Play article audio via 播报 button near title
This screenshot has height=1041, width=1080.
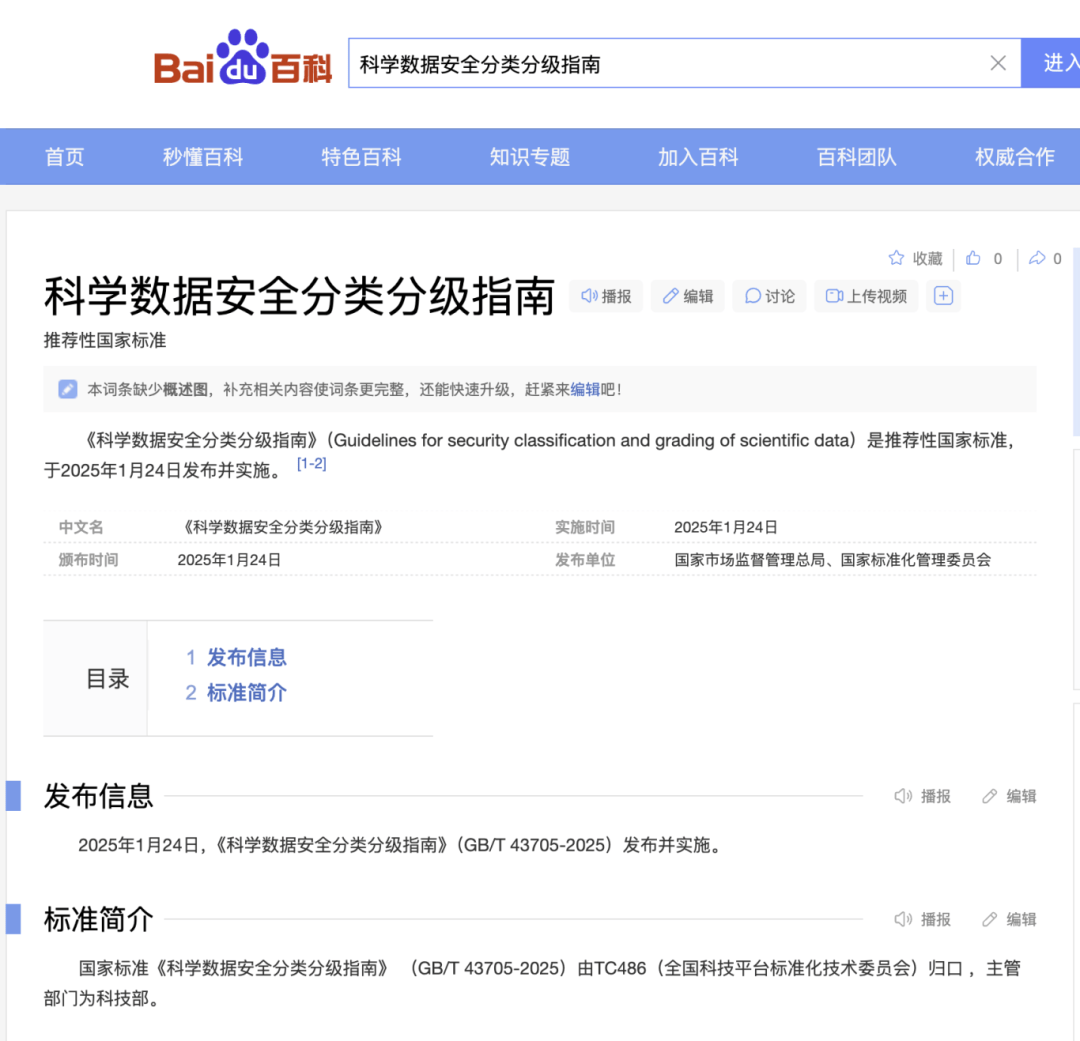[606, 296]
